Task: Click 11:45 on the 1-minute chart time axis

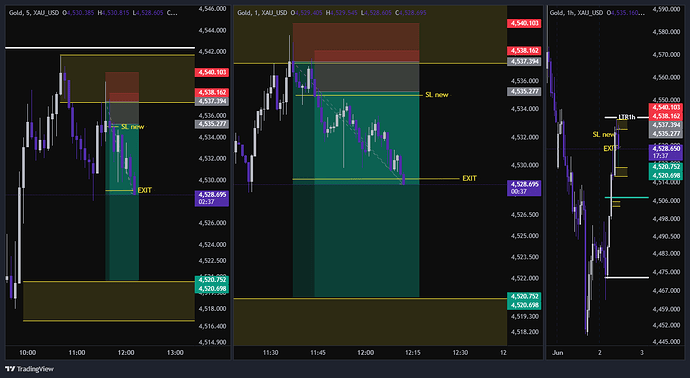Action: click(x=318, y=352)
